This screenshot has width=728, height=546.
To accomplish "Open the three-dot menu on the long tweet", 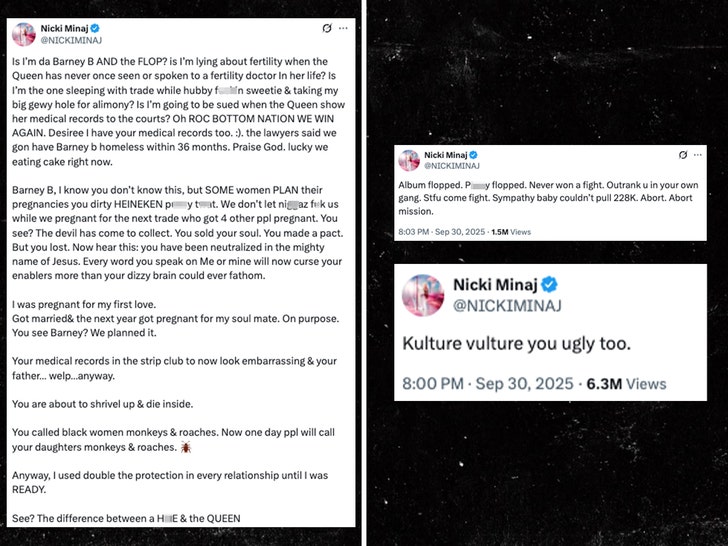I will tap(344, 26).
